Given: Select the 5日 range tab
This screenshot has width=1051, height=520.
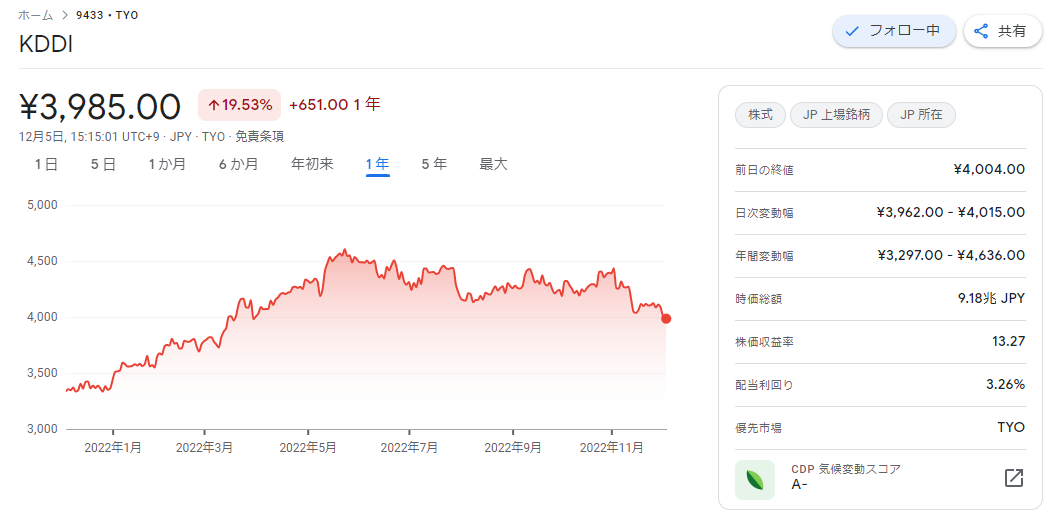Looking at the screenshot, I should point(103,164).
